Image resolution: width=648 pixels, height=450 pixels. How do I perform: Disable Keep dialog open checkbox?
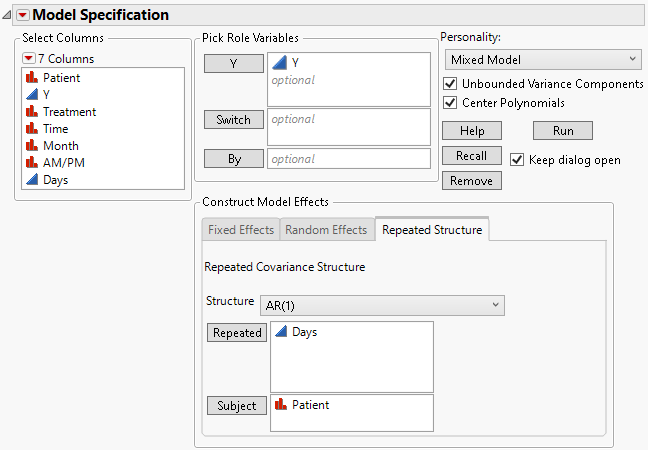point(517,160)
